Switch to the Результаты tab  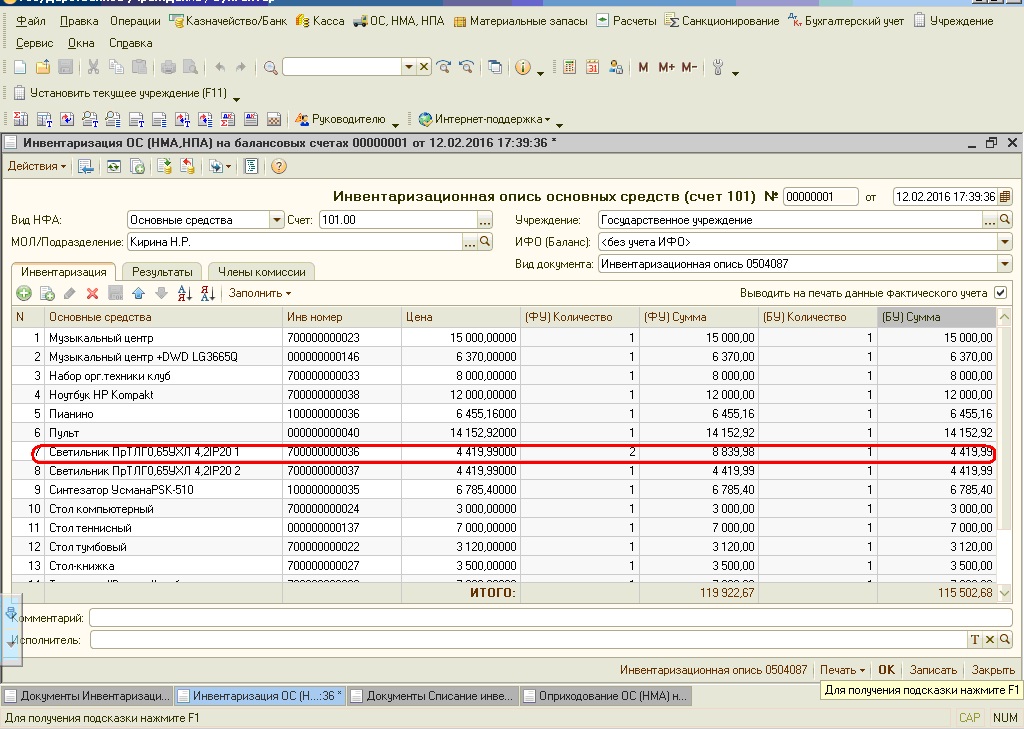pyautogui.click(x=162, y=271)
